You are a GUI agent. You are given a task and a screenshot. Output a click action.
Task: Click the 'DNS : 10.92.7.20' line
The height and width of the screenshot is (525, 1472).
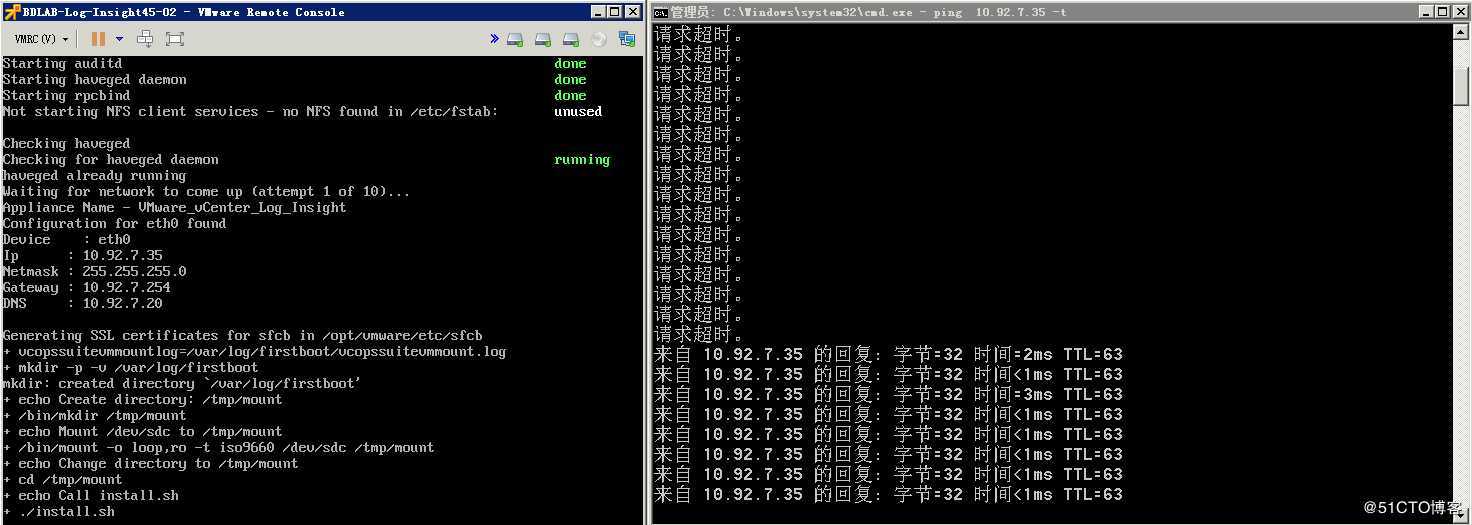coord(82,303)
